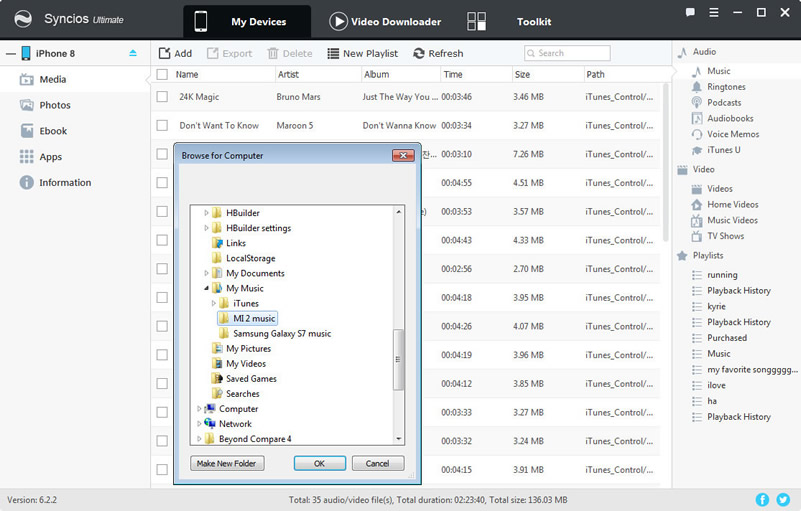
Task: Refresh the media list
Action: 438,53
